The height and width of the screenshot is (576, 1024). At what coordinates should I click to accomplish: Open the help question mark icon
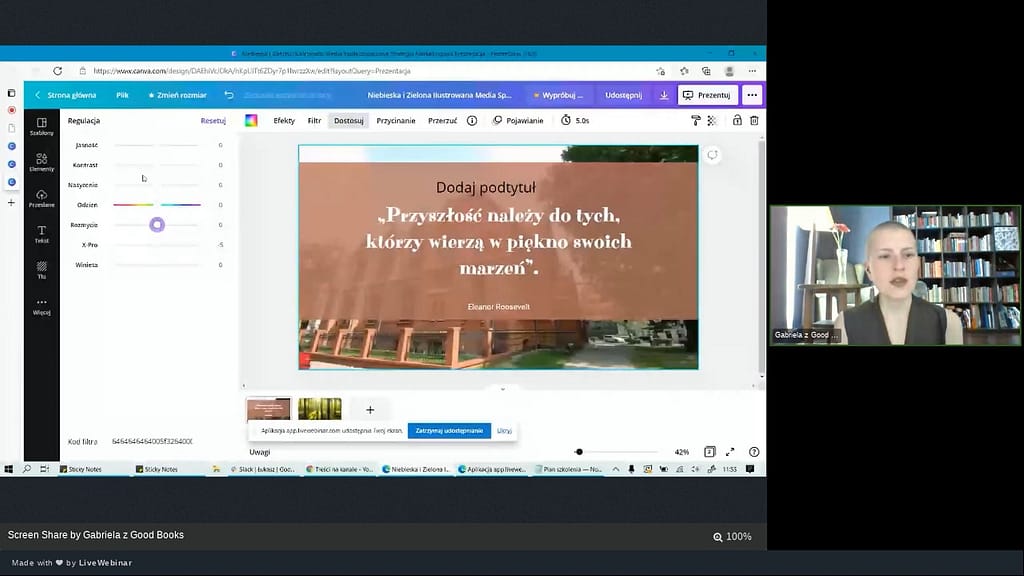(754, 451)
